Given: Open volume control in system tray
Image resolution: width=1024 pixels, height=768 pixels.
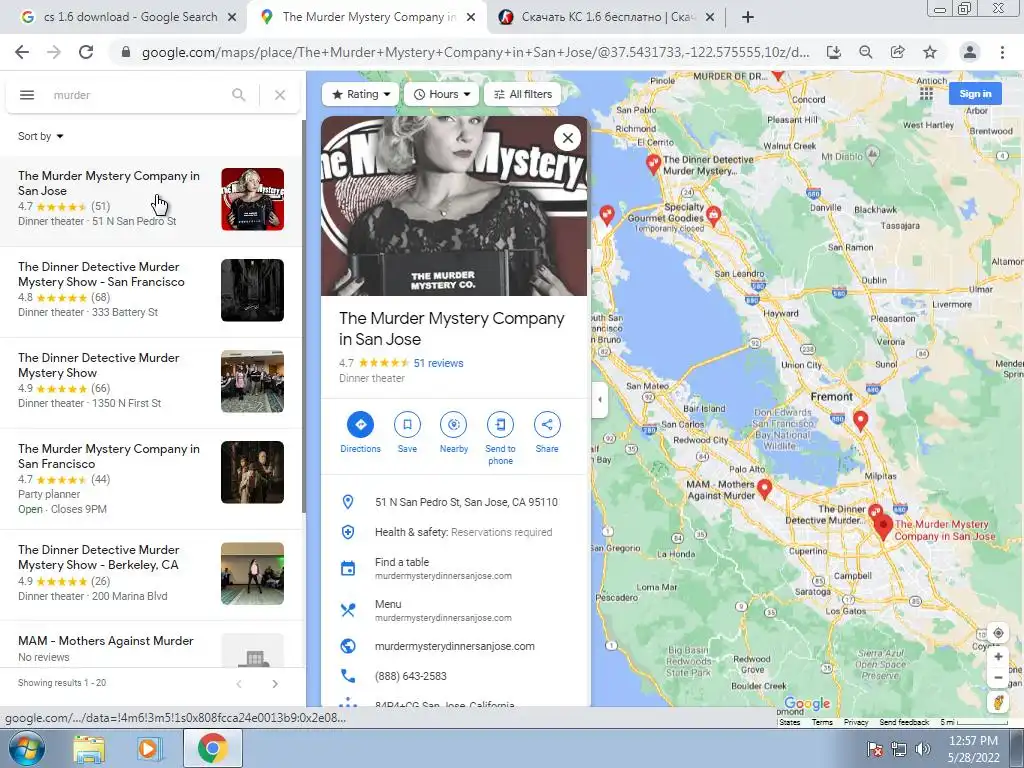Looking at the screenshot, I should (923, 749).
